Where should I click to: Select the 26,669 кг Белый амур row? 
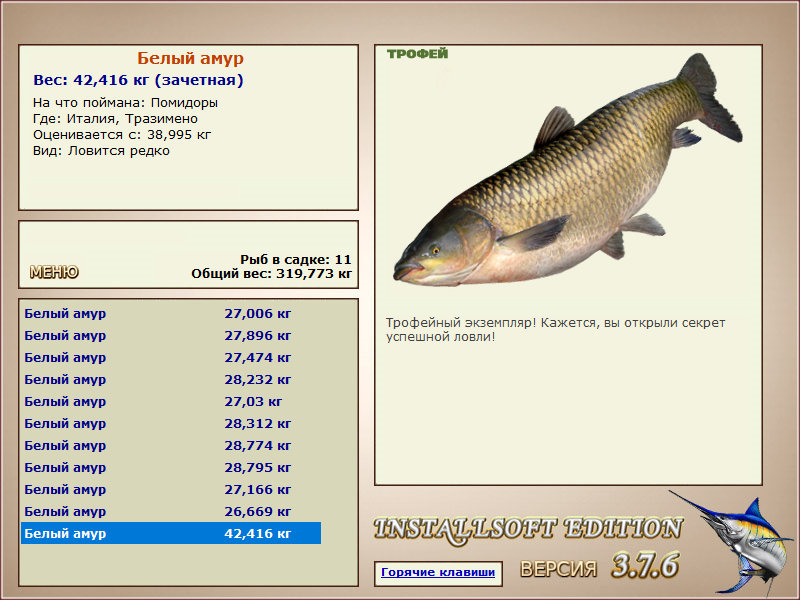pyautogui.click(x=171, y=511)
